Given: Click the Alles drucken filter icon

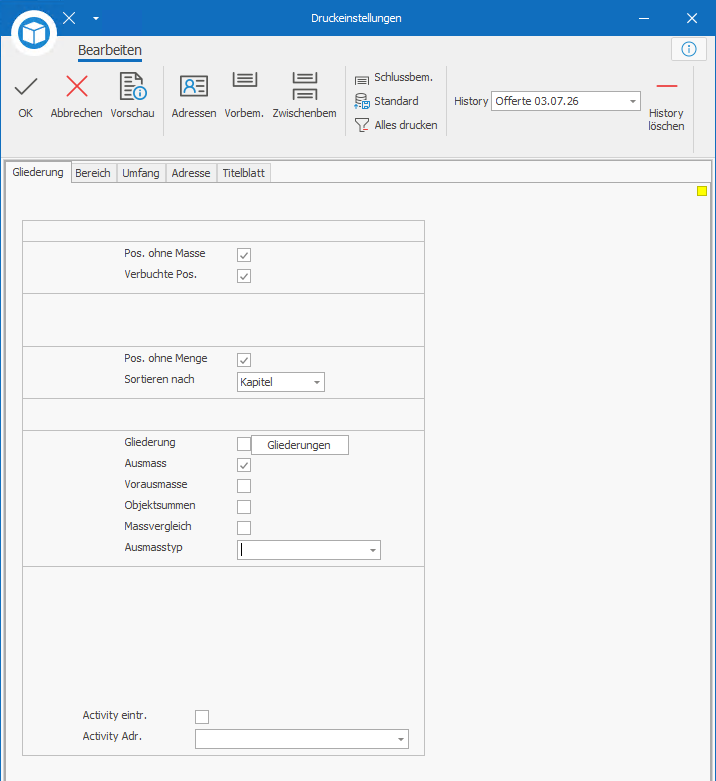Looking at the screenshot, I should [x=362, y=125].
